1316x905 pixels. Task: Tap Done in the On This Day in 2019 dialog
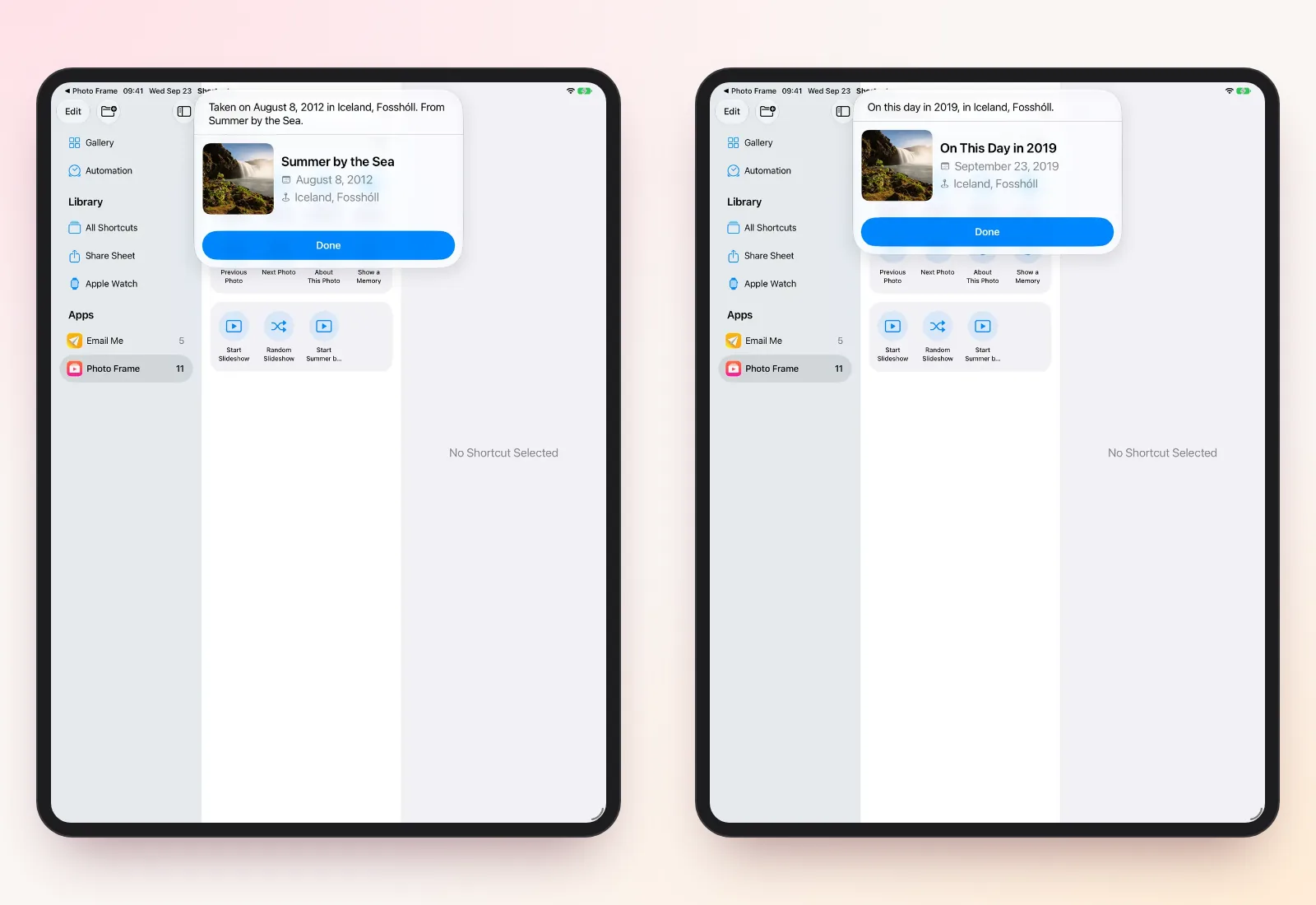987,232
